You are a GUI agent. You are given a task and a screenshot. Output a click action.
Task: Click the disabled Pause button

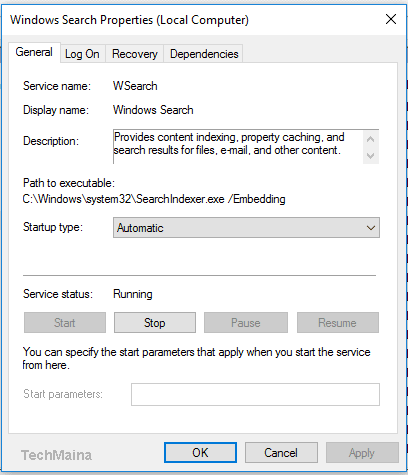point(246,323)
